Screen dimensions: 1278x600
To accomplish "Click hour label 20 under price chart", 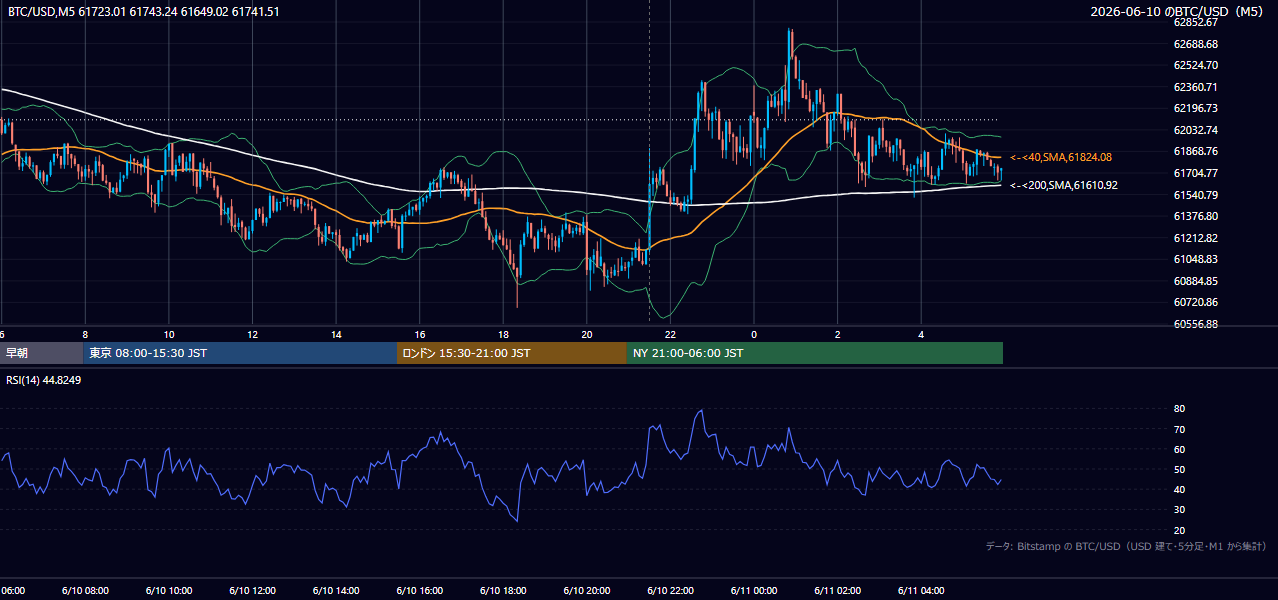I will coord(587,334).
